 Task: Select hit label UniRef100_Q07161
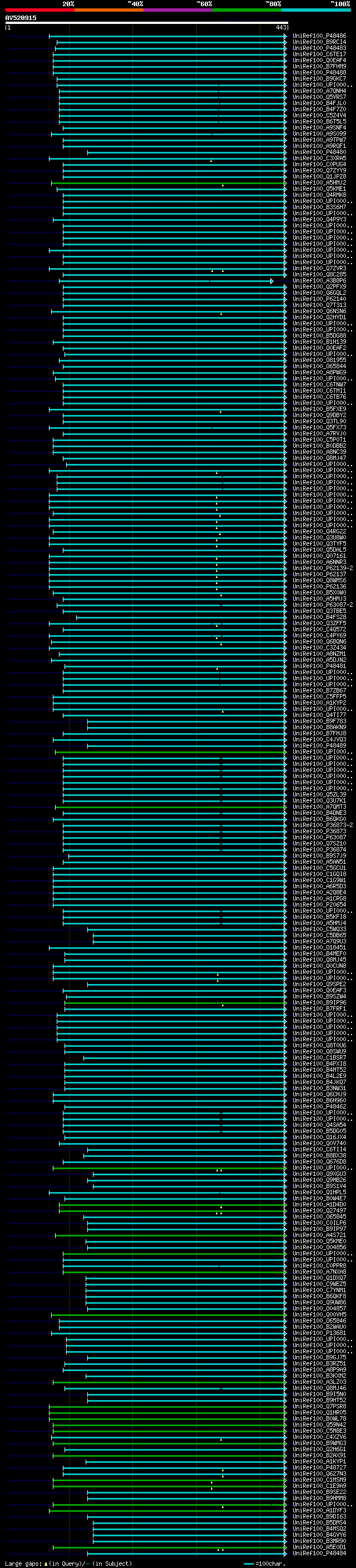(319, 556)
